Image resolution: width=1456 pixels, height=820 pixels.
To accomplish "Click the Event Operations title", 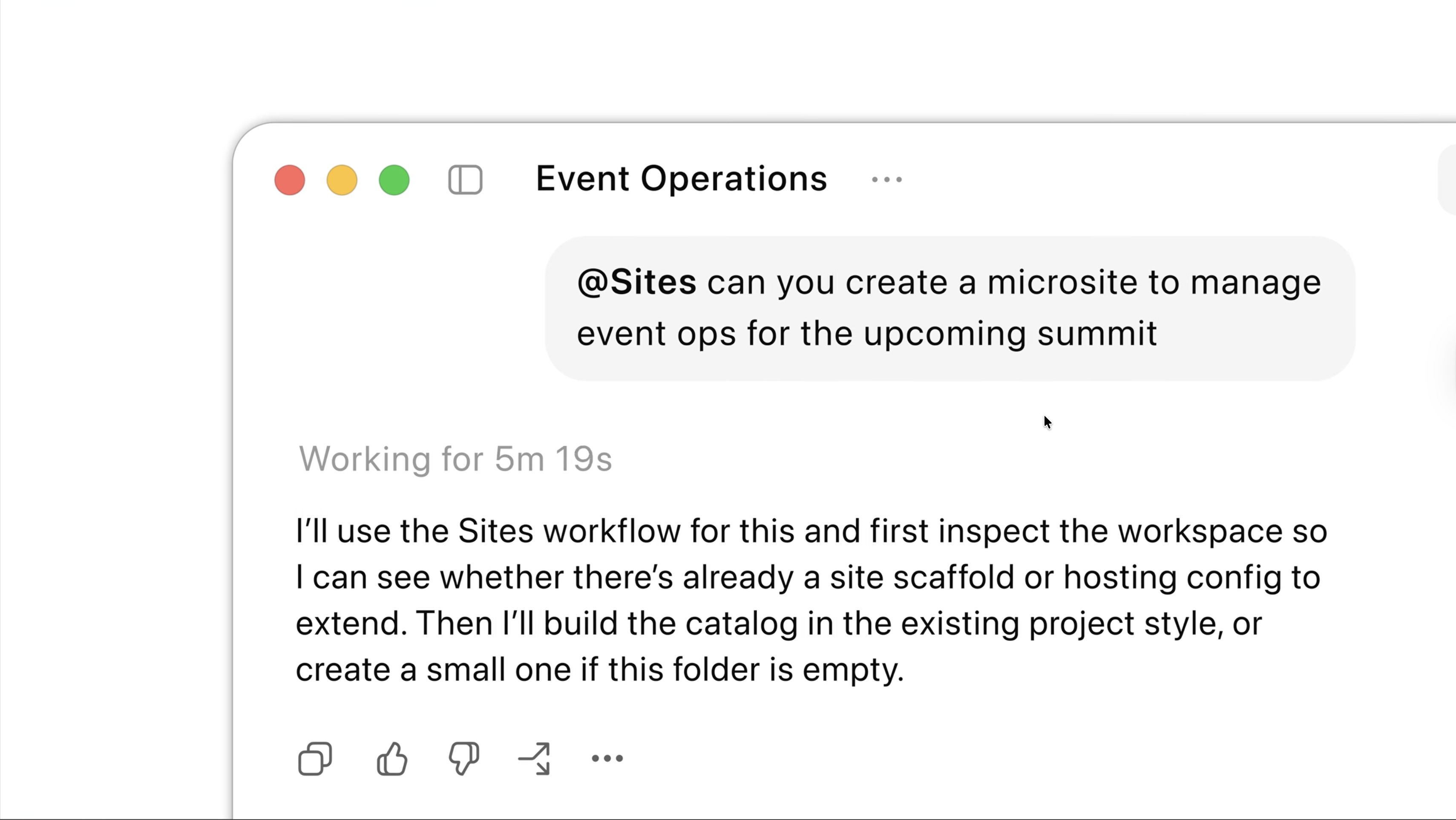I will click(x=681, y=179).
